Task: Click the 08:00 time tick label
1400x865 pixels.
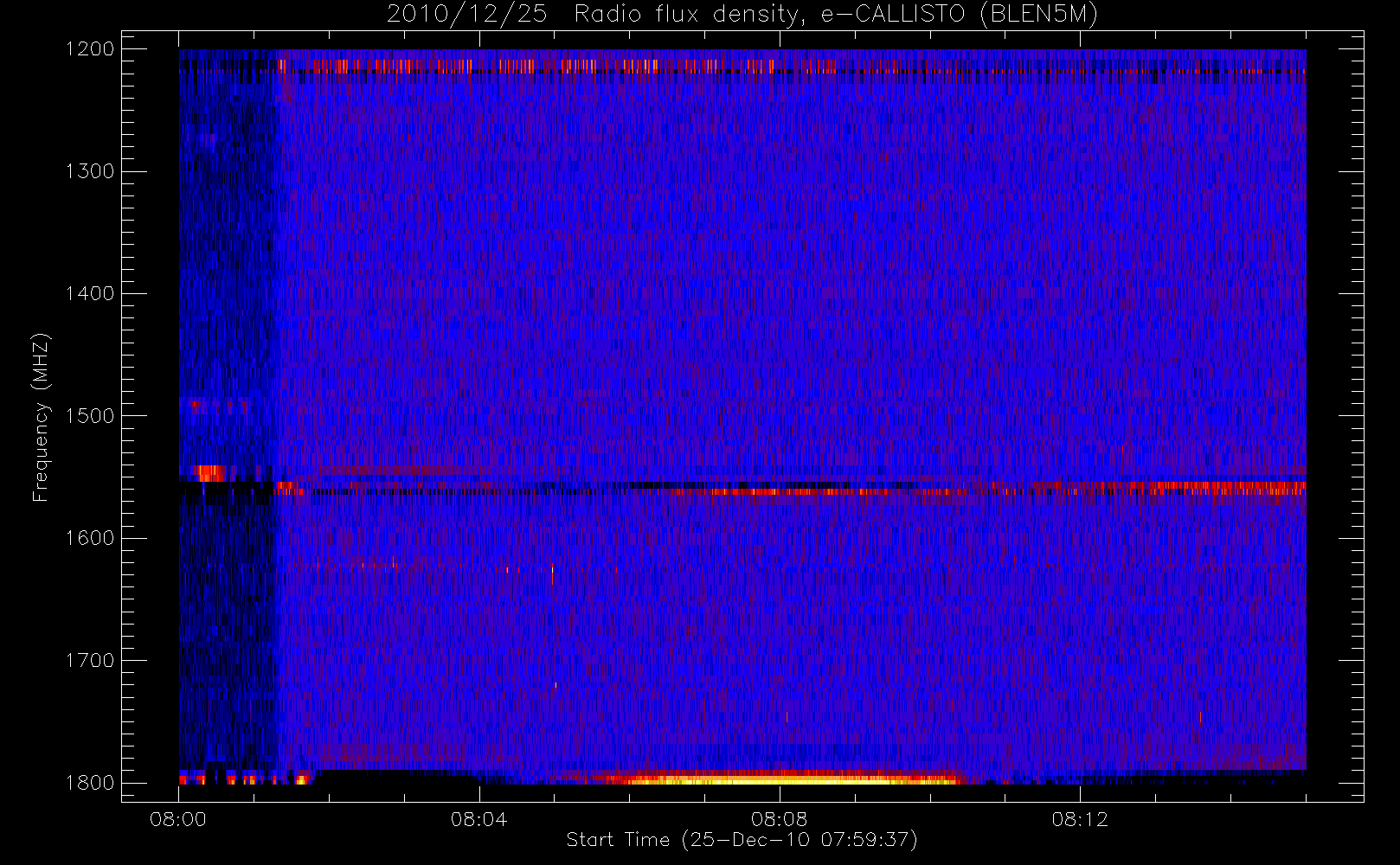Action: coord(178,819)
